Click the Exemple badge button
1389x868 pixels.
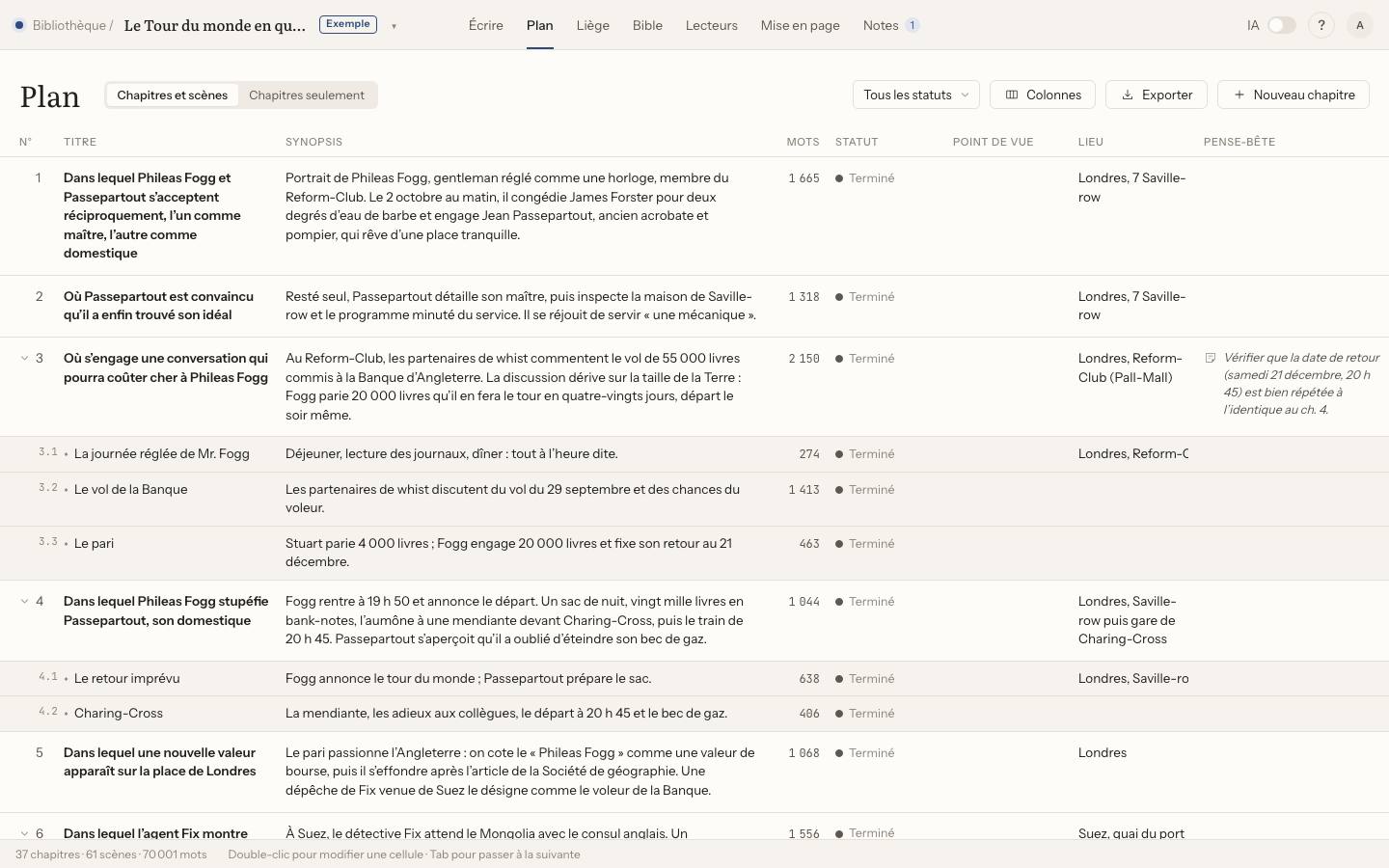[x=348, y=24]
